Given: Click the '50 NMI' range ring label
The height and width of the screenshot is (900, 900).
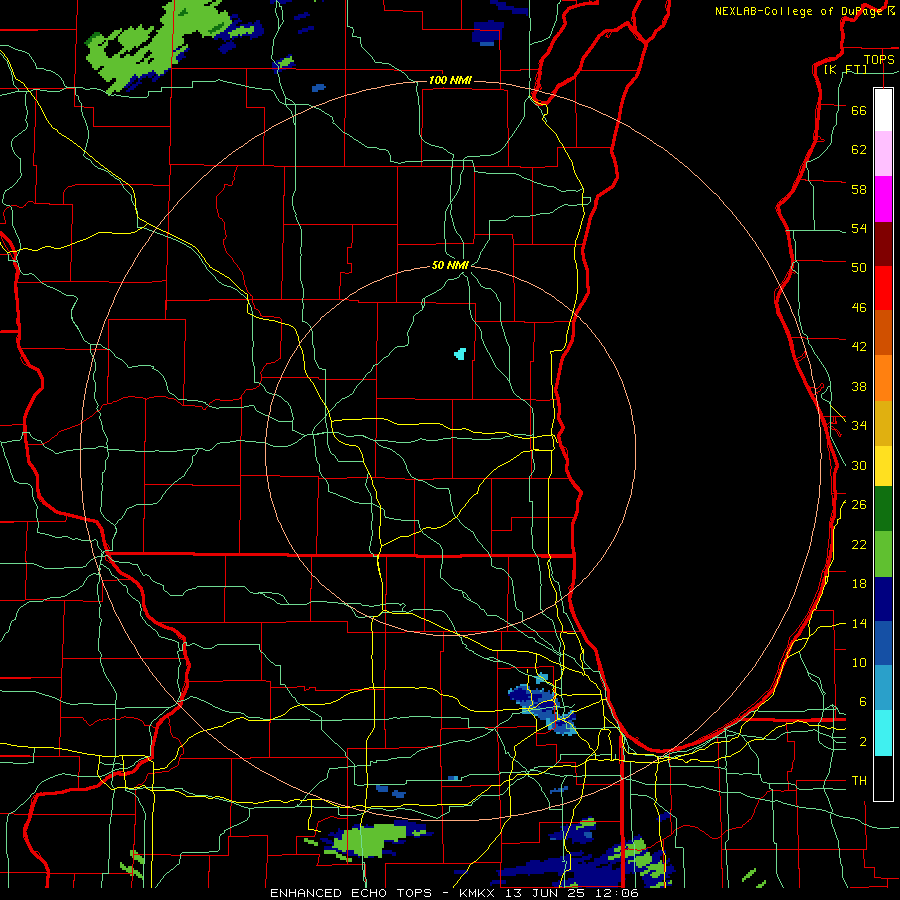Looking at the screenshot, I should point(450,265).
